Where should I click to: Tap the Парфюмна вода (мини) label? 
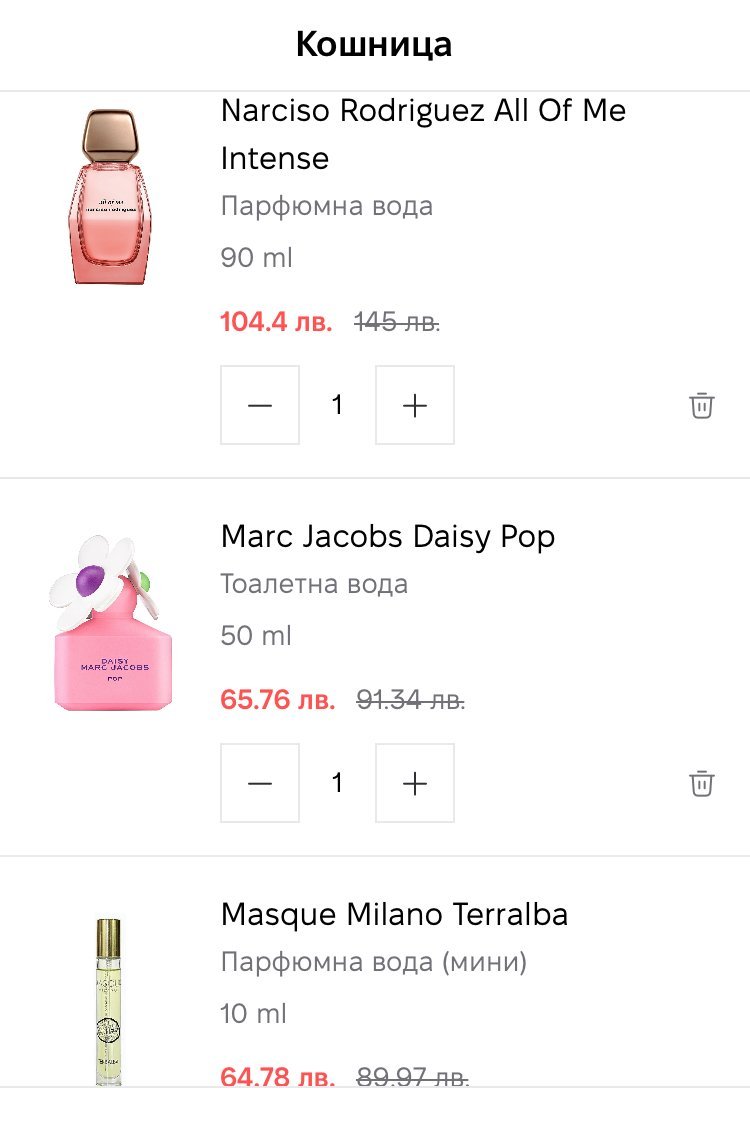tap(373, 962)
